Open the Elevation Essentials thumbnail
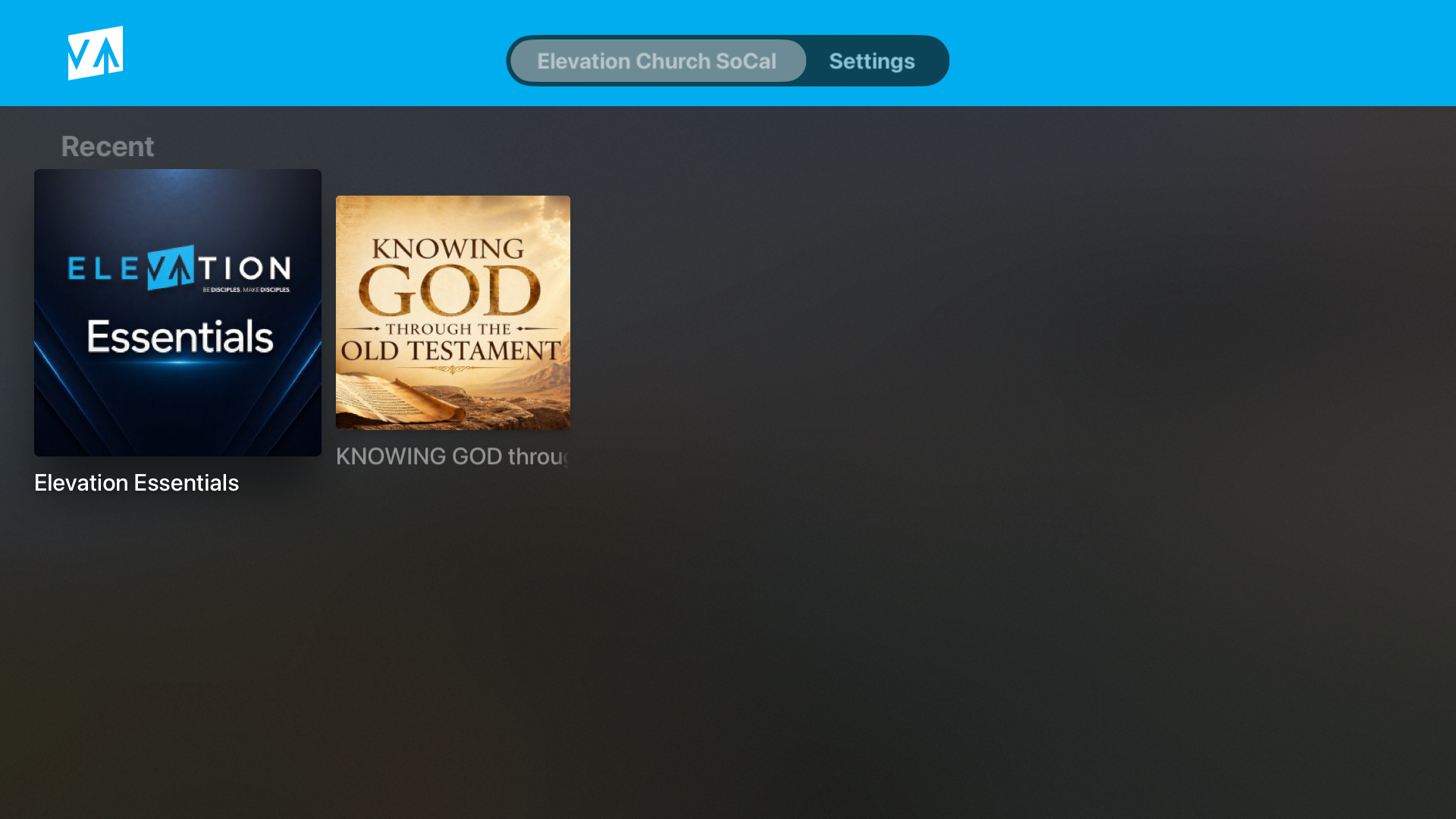This screenshot has width=1456, height=819. [177, 312]
